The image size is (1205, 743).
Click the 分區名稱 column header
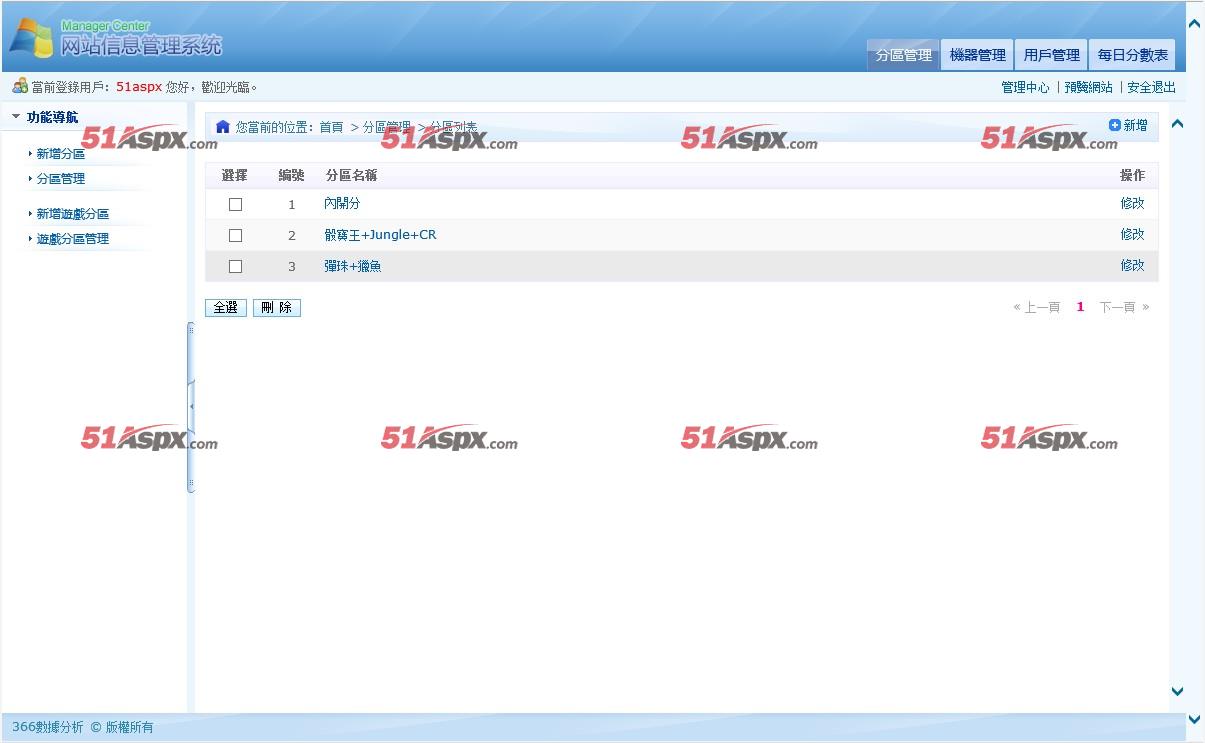(x=351, y=175)
